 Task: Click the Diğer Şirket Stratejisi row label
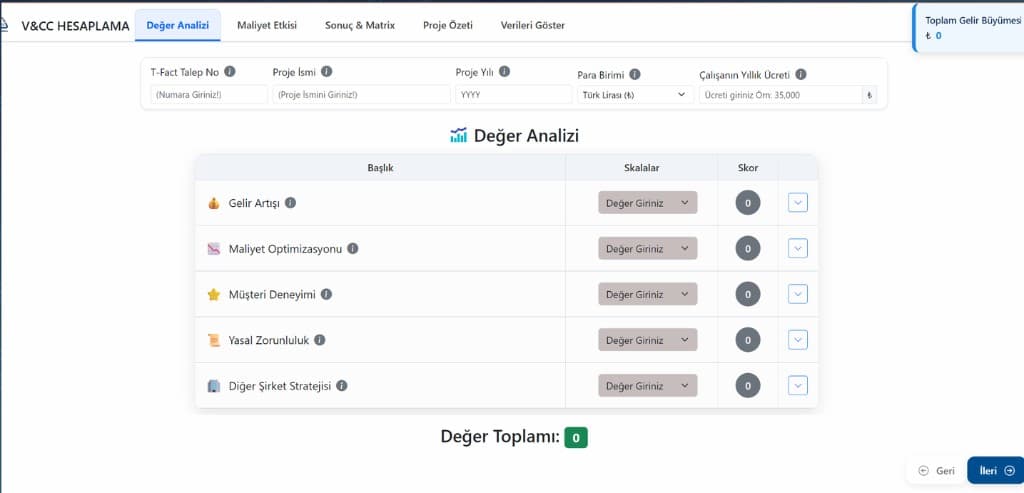click(280, 386)
